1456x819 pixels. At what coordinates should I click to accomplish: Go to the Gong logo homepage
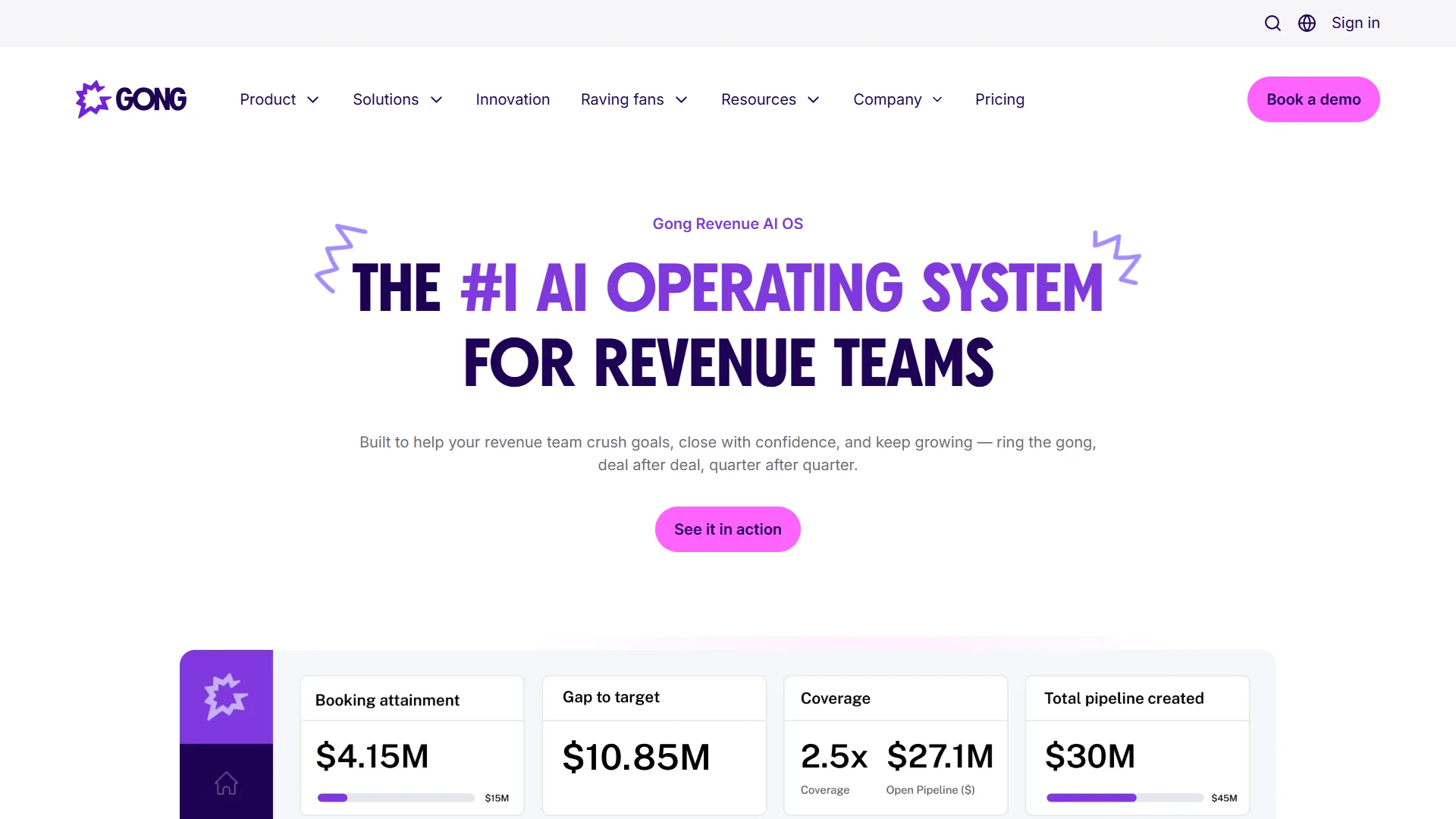tap(131, 99)
